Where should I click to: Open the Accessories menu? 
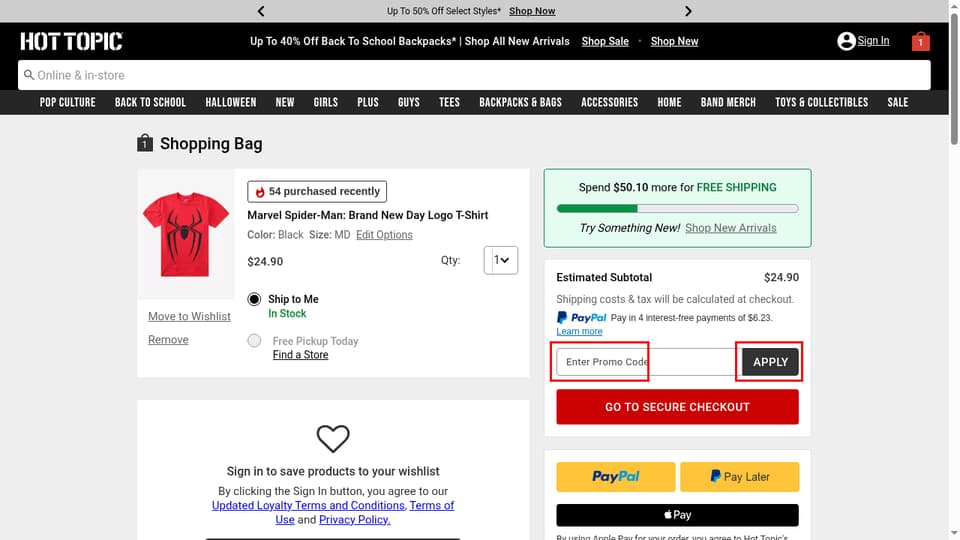609,102
